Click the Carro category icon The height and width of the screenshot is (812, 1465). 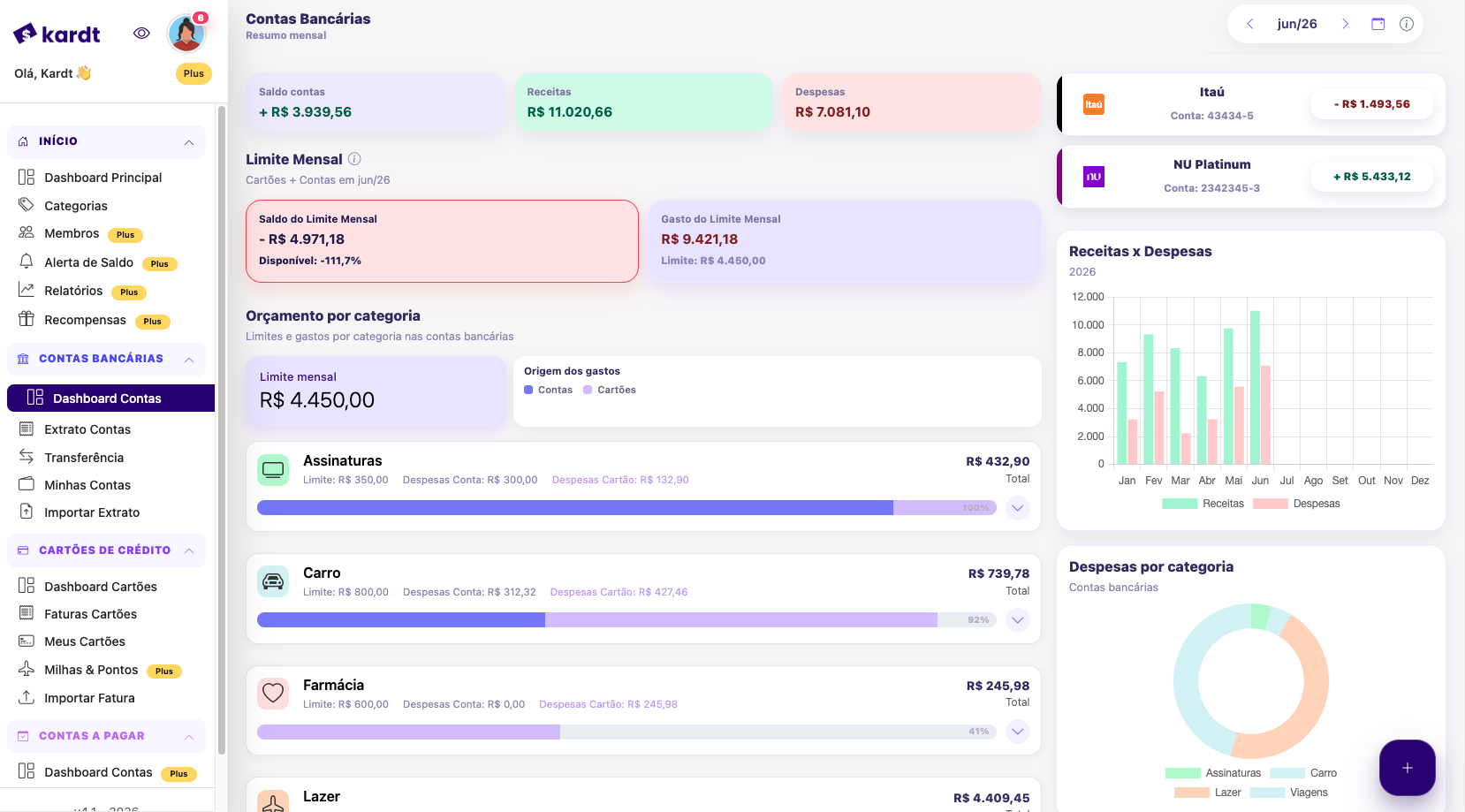273,581
